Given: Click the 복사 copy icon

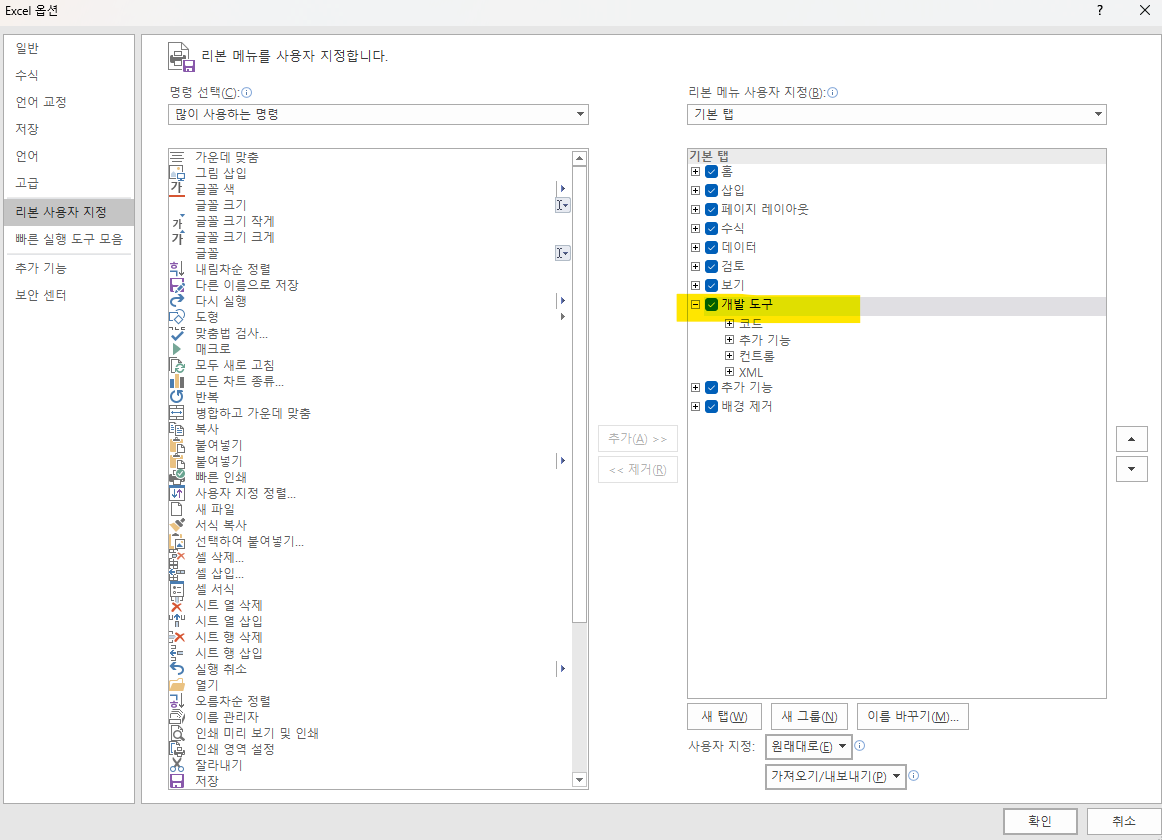Looking at the screenshot, I should 176,429.
